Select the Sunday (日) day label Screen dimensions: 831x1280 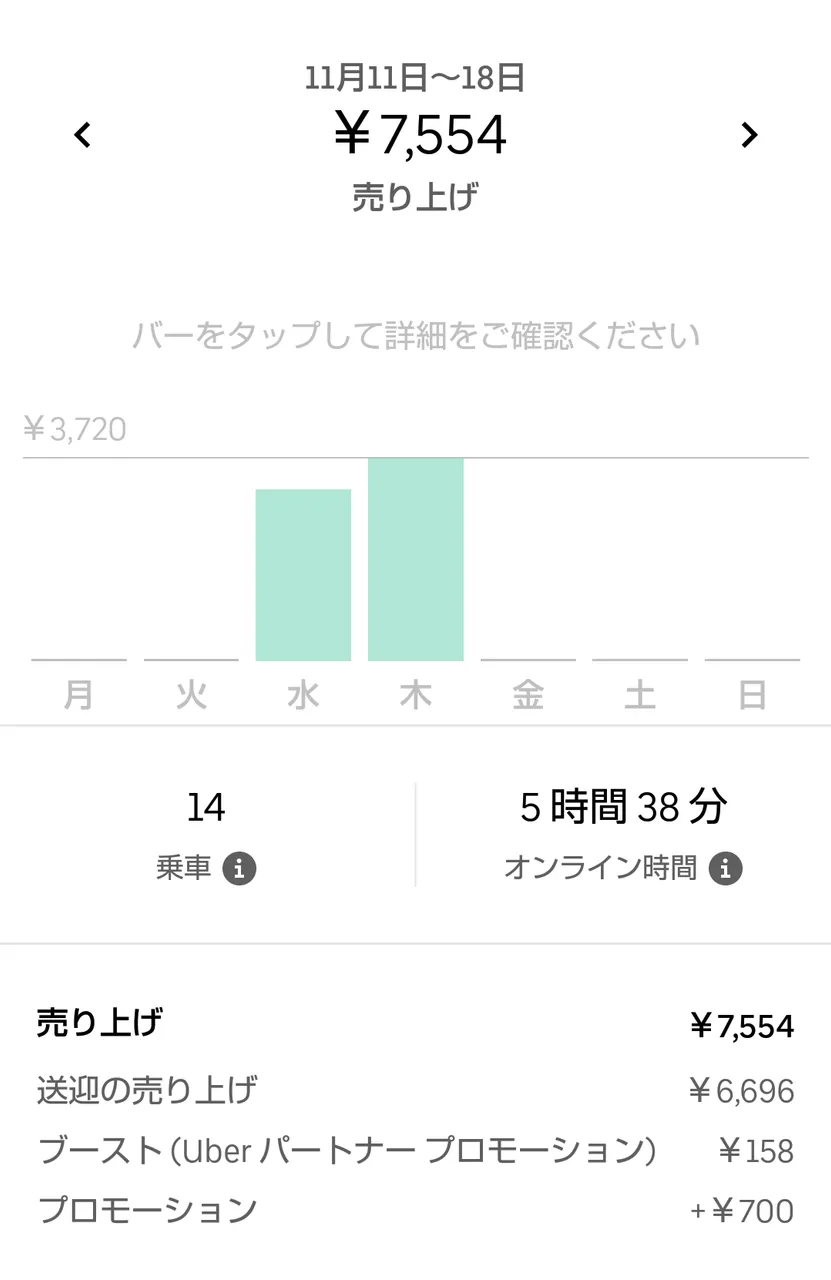pos(752,695)
